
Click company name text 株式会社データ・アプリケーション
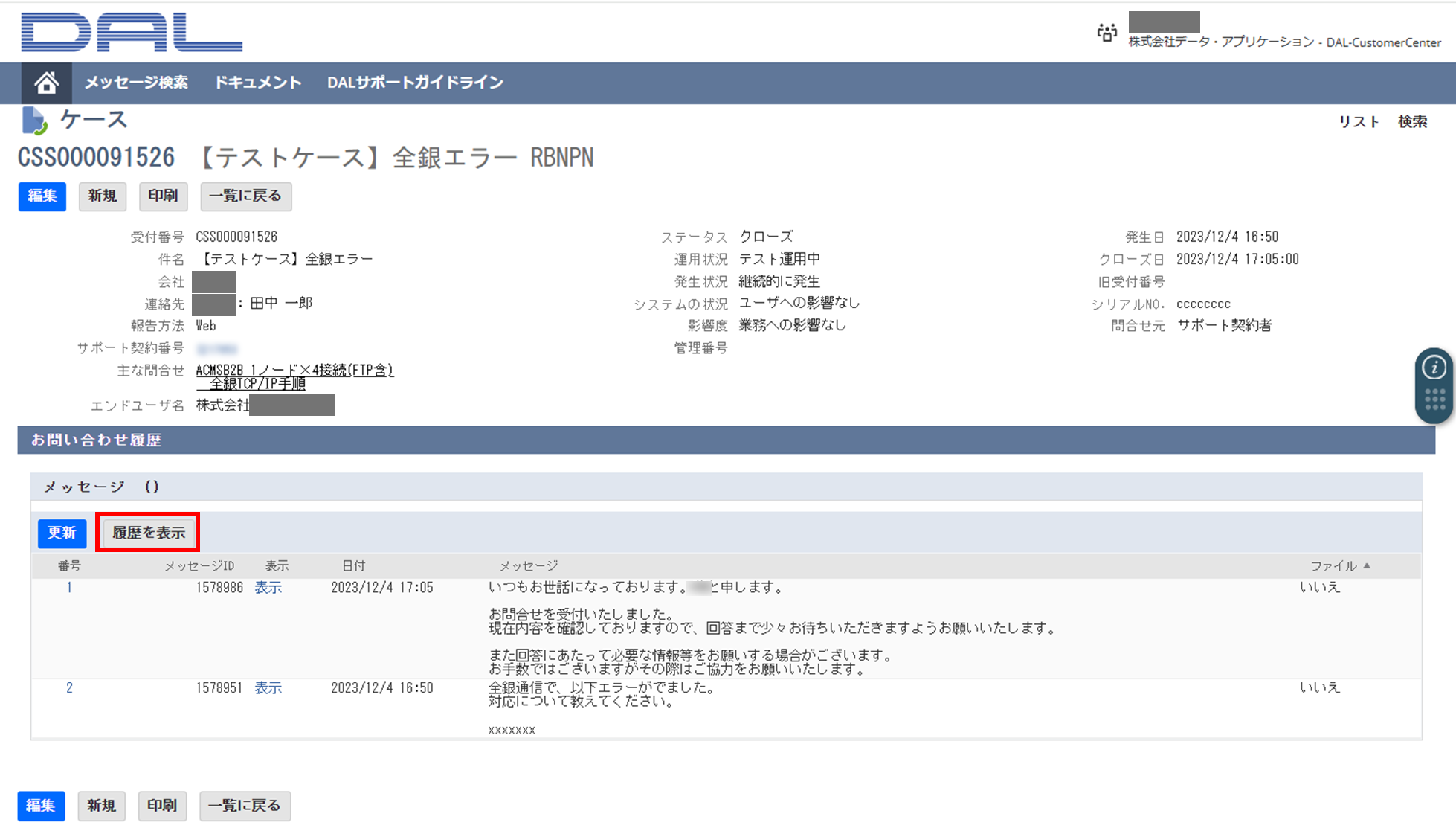click(x=1221, y=42)
